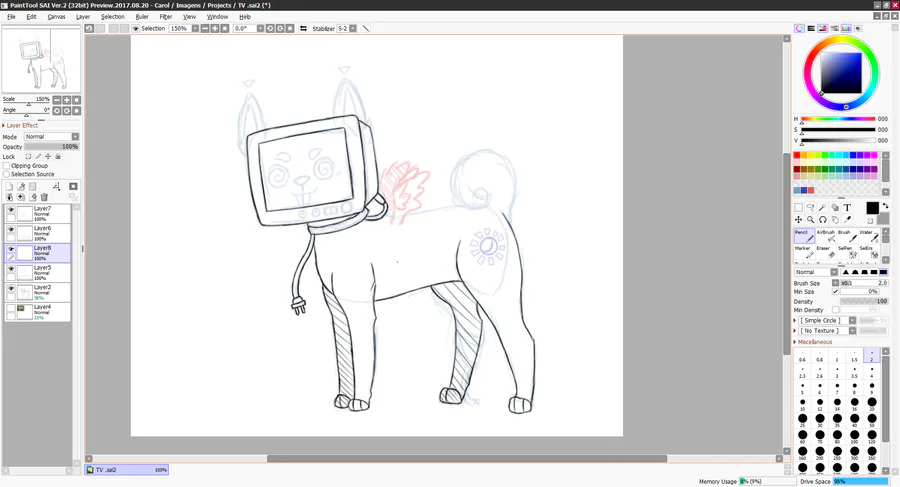The height and width of the screenshot is (487, 900).
Task: Hide Layer5 using its eye icon
Action: (x=11, y=268)
